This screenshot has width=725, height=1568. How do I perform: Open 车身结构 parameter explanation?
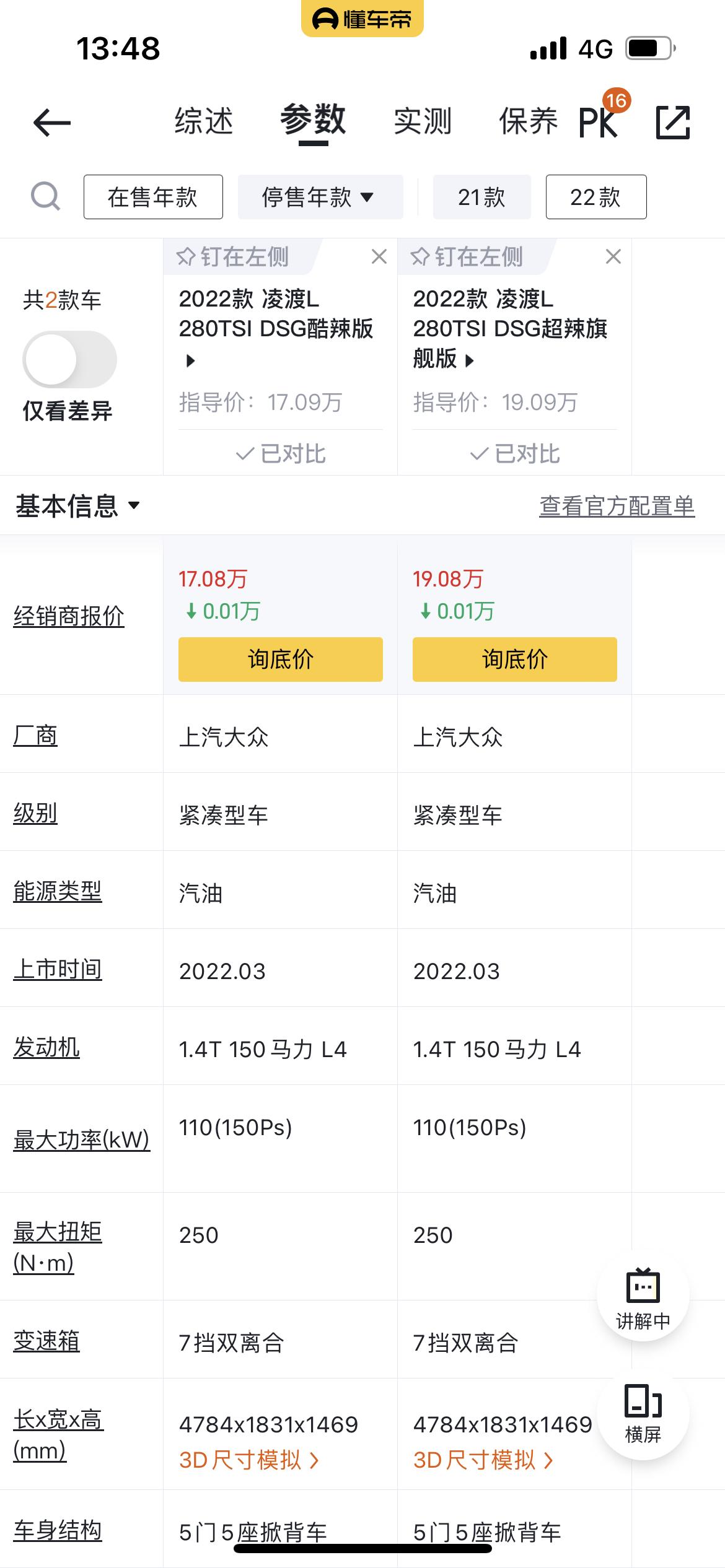click(58, 1530)
